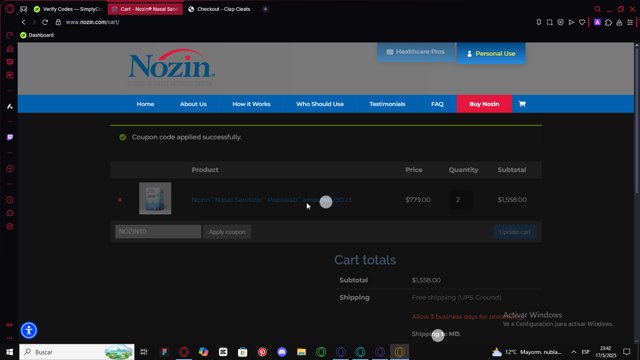The width and height of the screenshot is (640, 360).
Task: Open notifications center icon
Action: [x=627, y=352]
